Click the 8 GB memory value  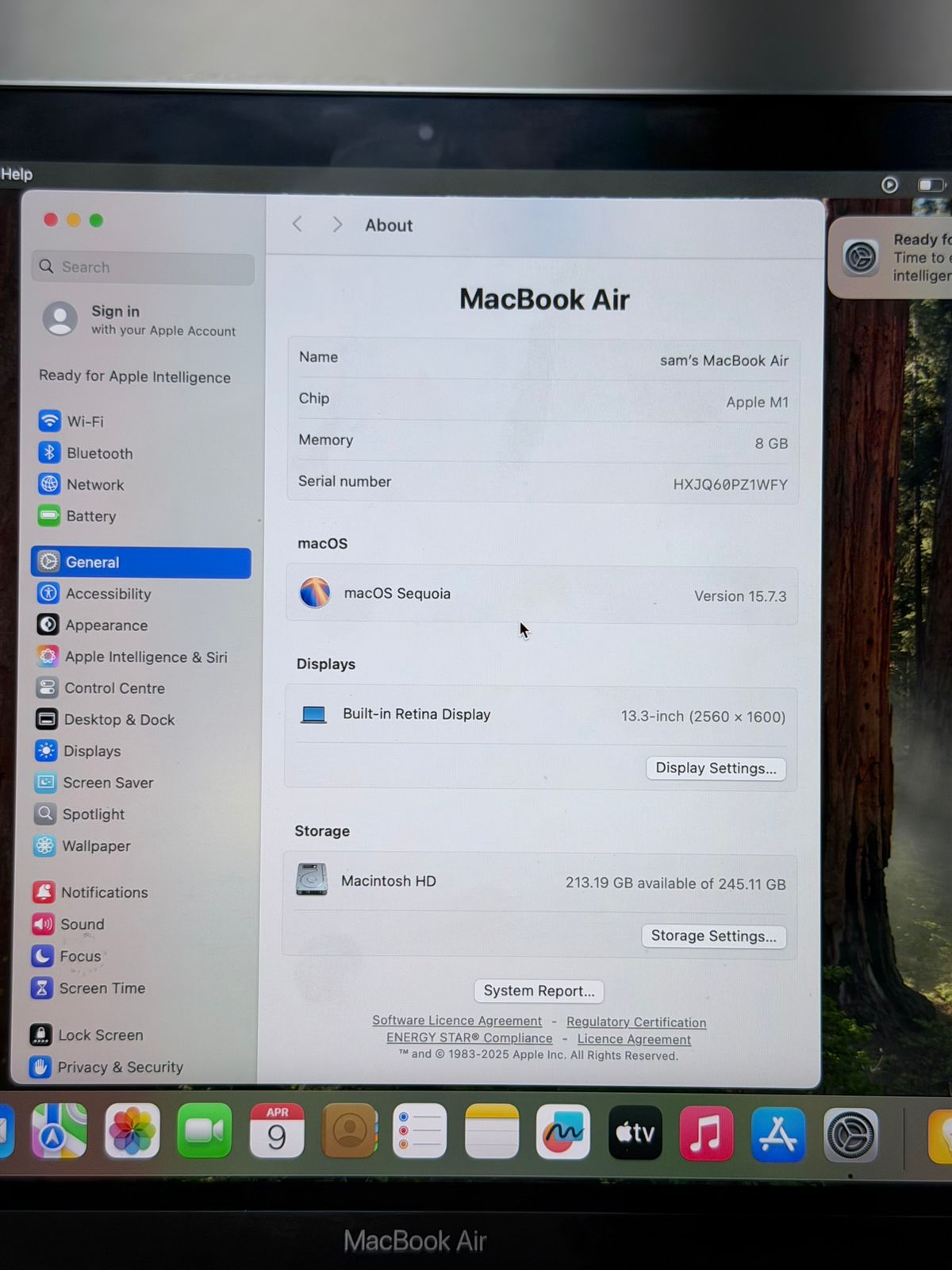[771, 444]
